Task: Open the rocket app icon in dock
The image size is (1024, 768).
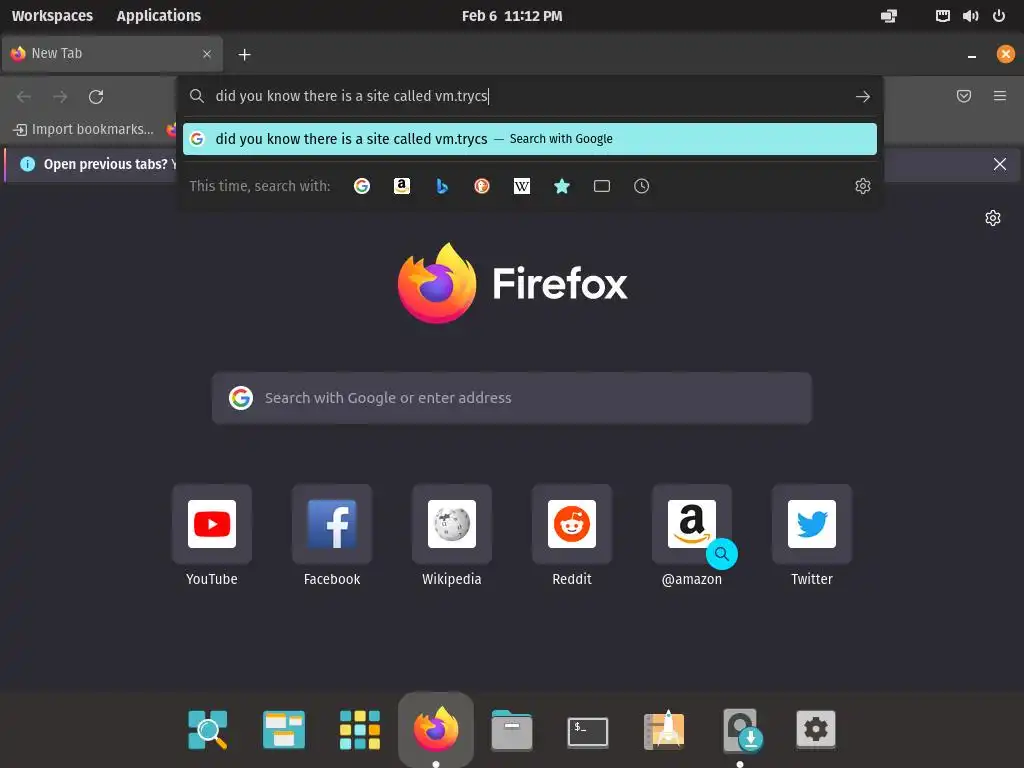Action: [x=664, y=729]
